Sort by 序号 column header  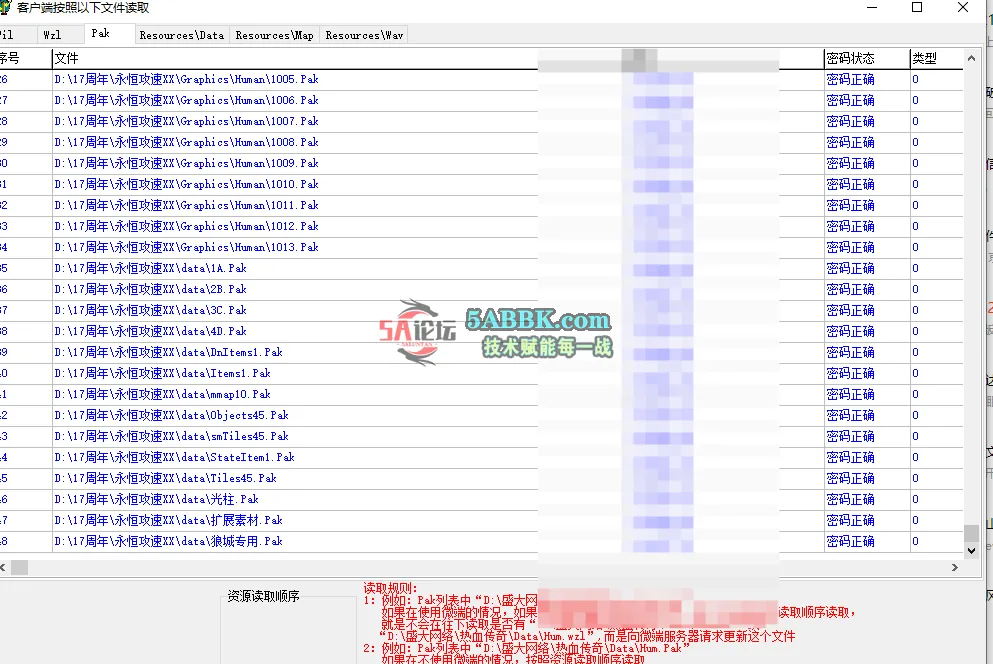[x=25, y=58]
